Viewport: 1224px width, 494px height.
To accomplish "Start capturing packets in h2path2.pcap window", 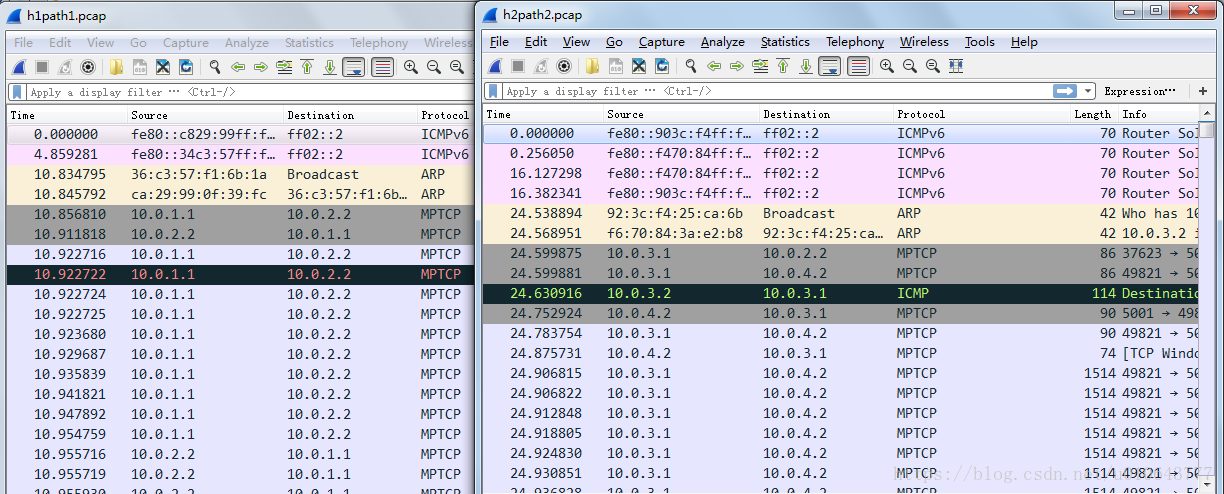I will point(495,66).
